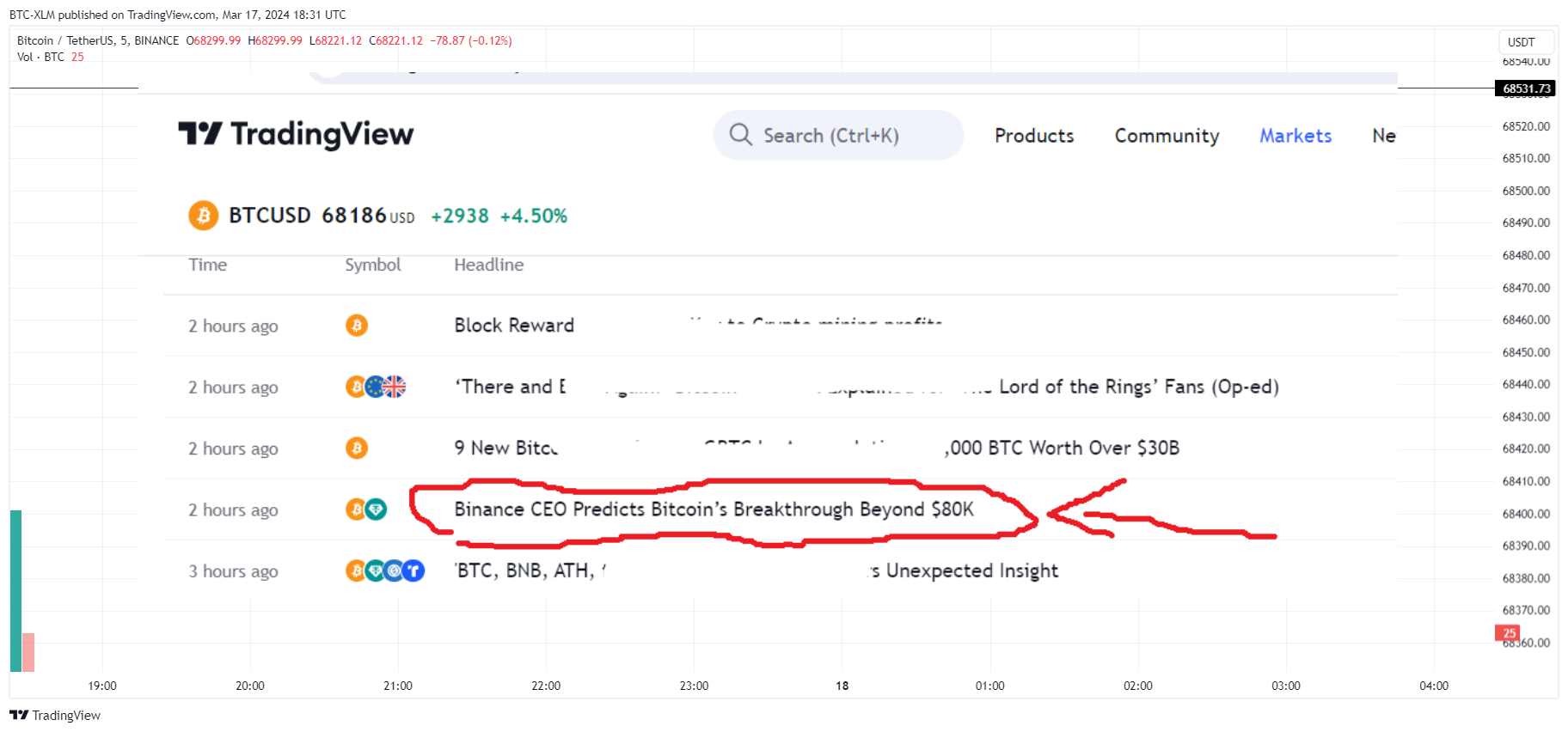The height and width of the screenshot is (732, 1568).
Task: Click the green volume bar
Action: 15,591
